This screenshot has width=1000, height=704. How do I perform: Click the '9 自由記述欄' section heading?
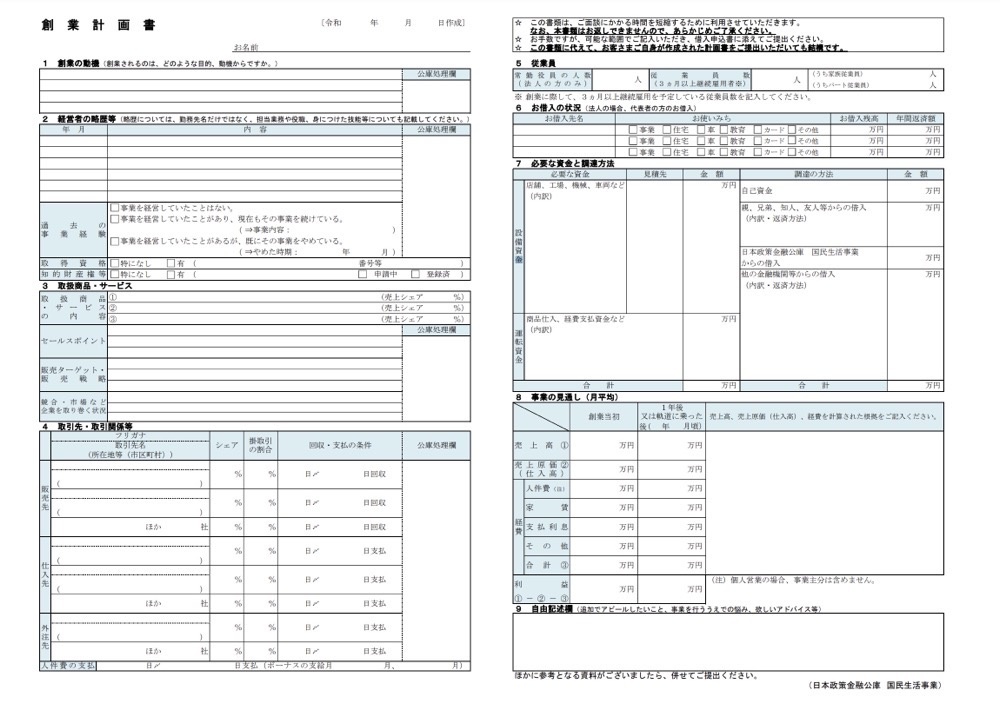click(544, 608)
